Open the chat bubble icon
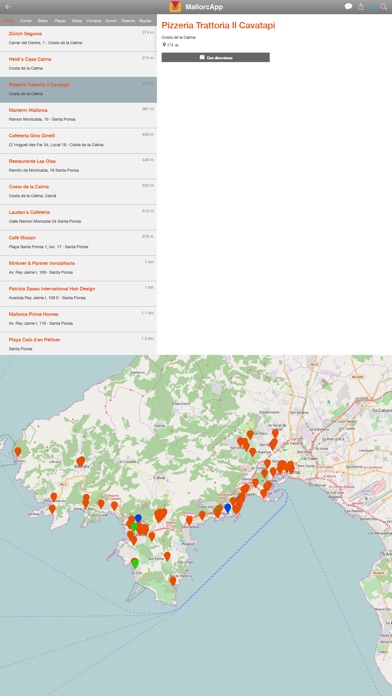Screen dimensions: 392x696 coord(348,7)
